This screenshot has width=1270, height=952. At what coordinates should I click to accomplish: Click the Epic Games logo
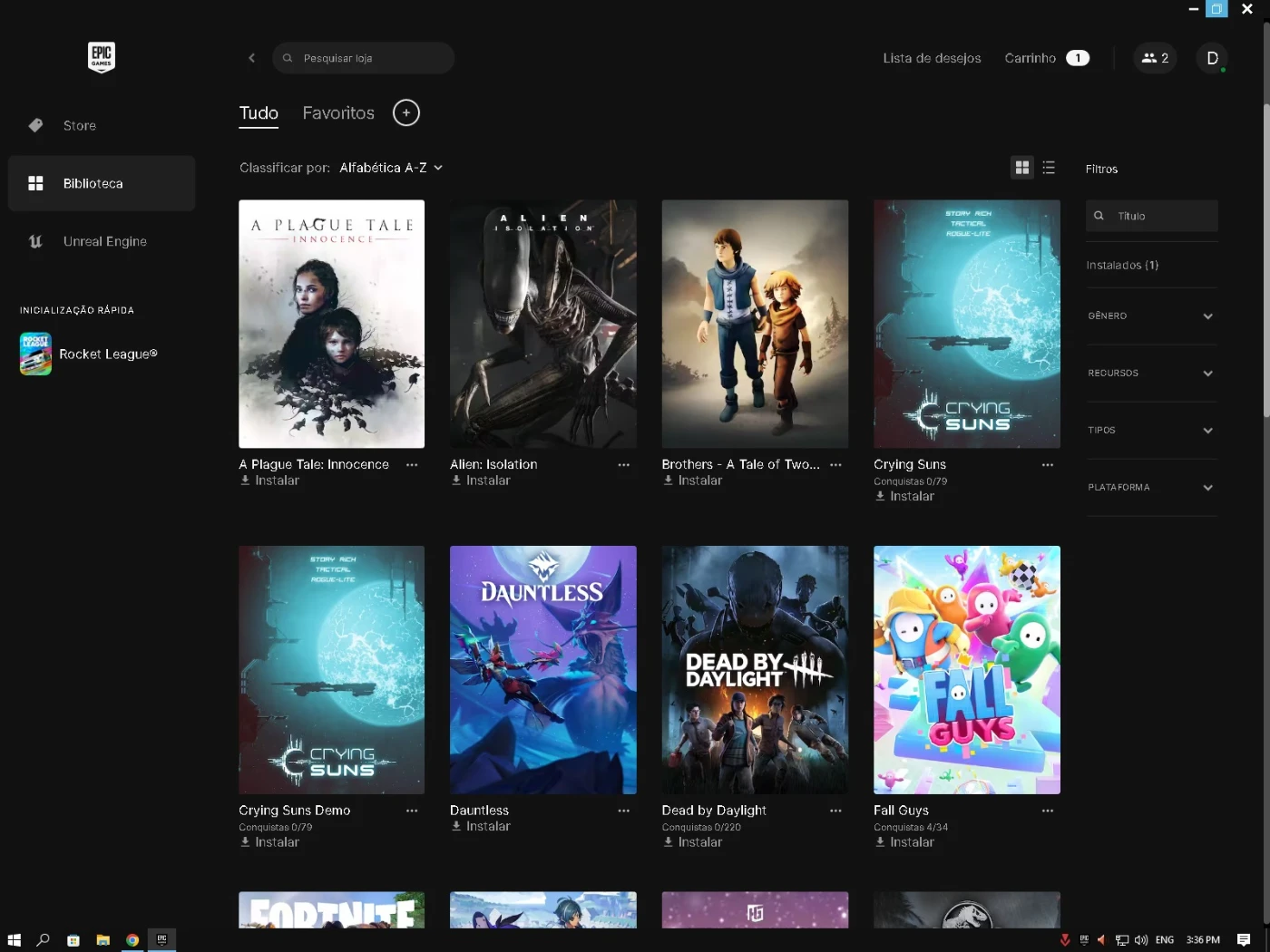[x=102, y=57]
